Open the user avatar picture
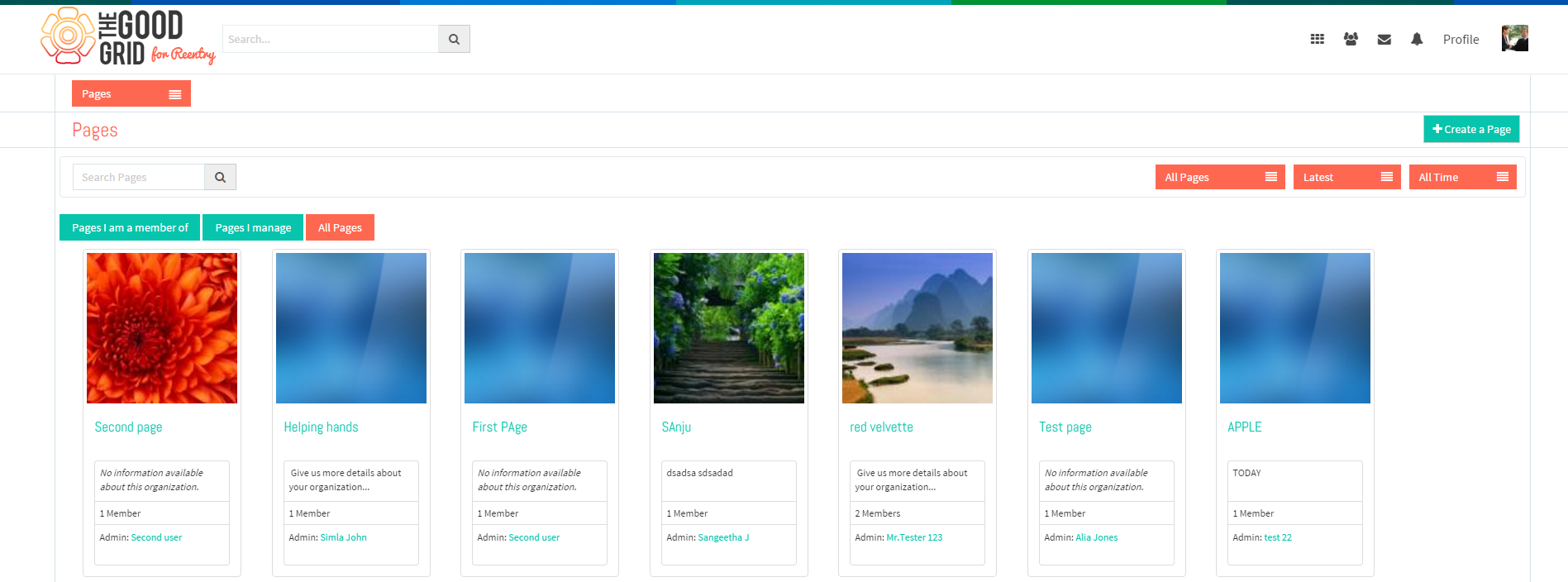Screen dimensions: 1568x582 (x=1514, y=38)
